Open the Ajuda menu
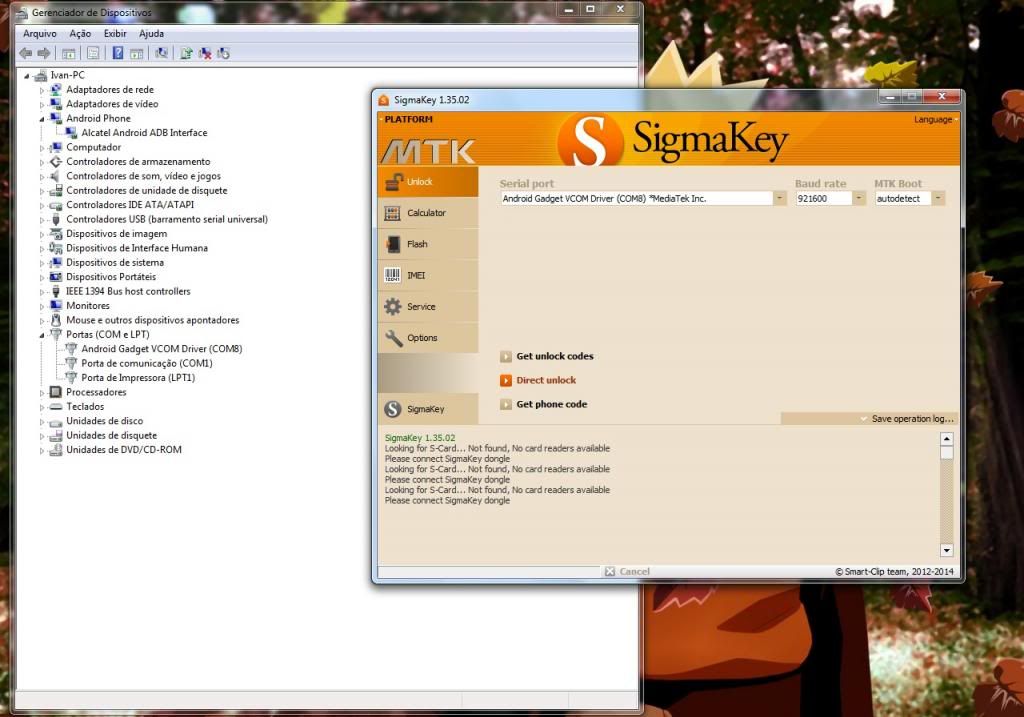Viewport: 1024px width, 717px height. click(x=152, y=33)
